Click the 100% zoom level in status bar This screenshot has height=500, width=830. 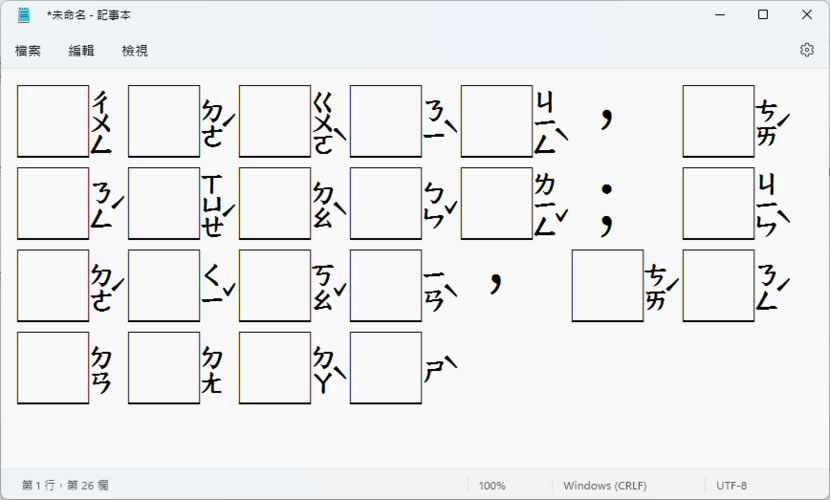click(492, 486)
